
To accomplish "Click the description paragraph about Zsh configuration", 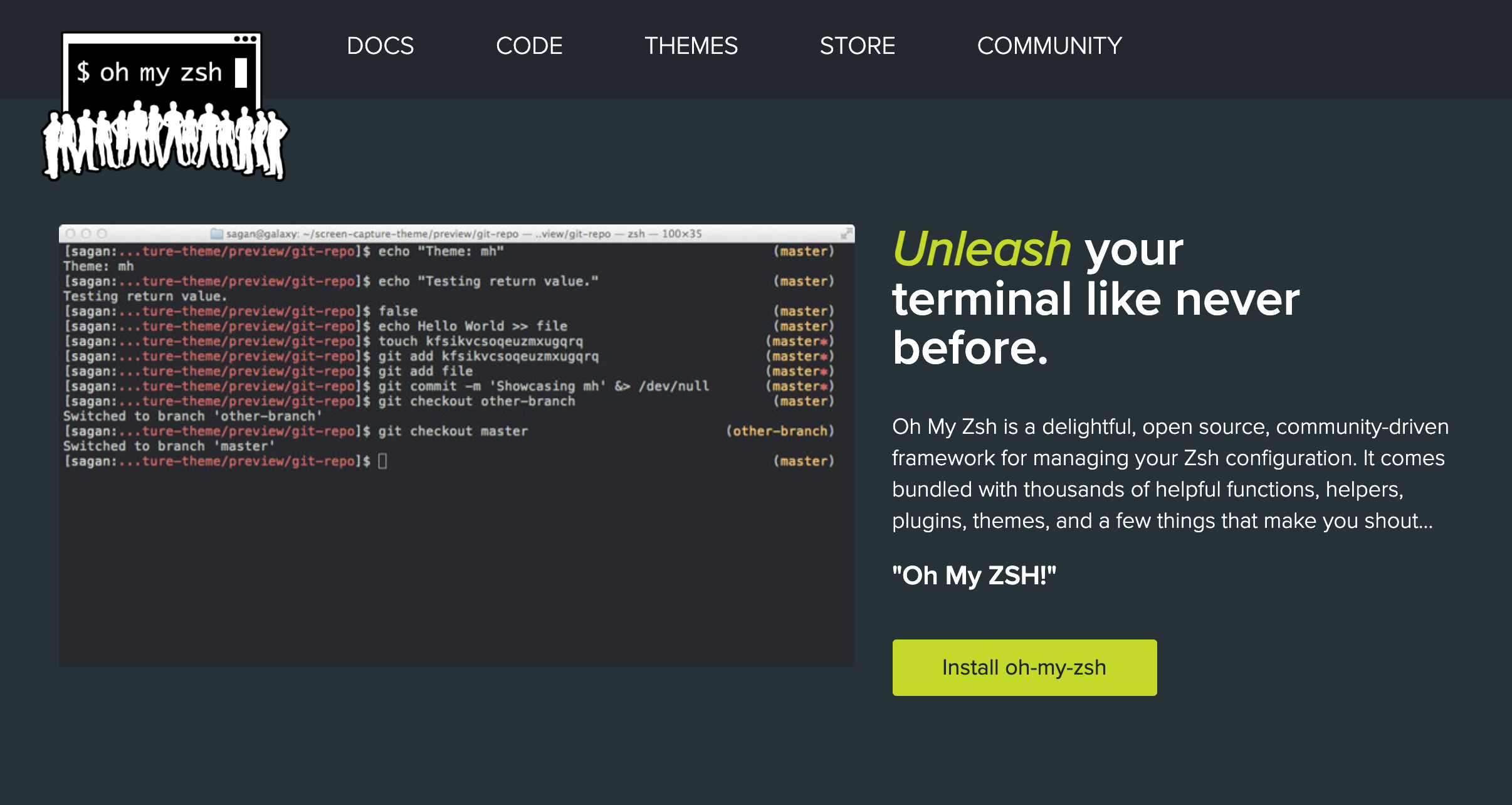I will pyautogui.click(x=1170, y=473).
